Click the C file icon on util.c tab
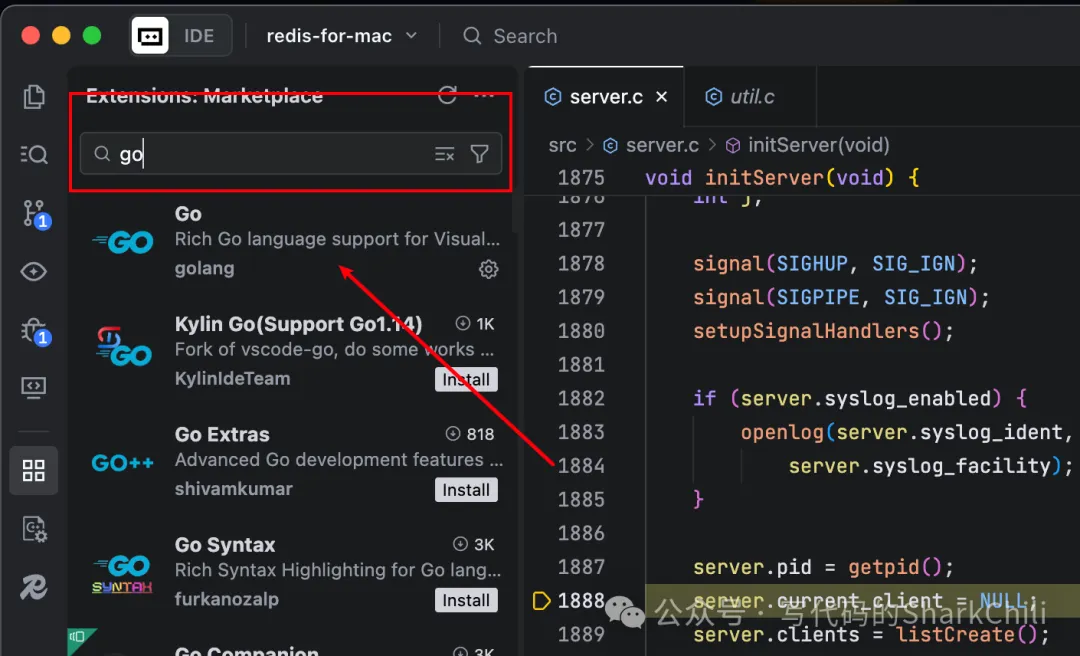Image resolution: width=1080 pixels, height=656 pixels. point(714,96)
